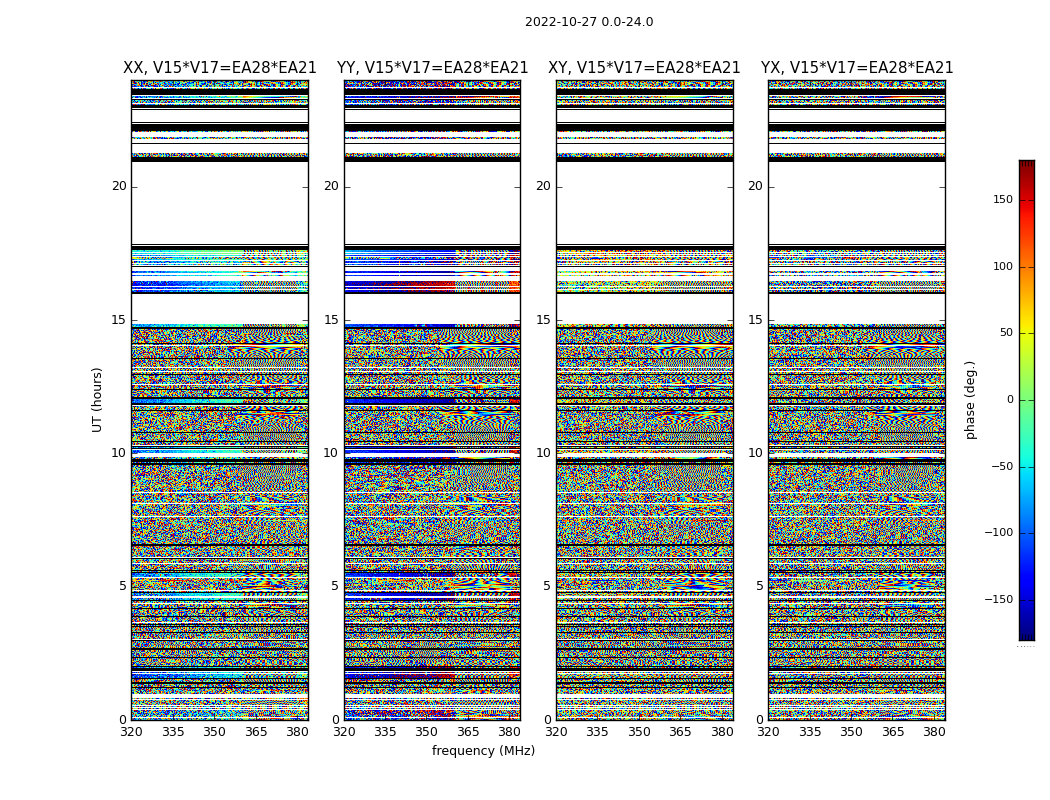Image resolution: width=1050 pixels, height=800 pixels.
Task: Click colorbar tick label −100
Action: pos(998,532)
